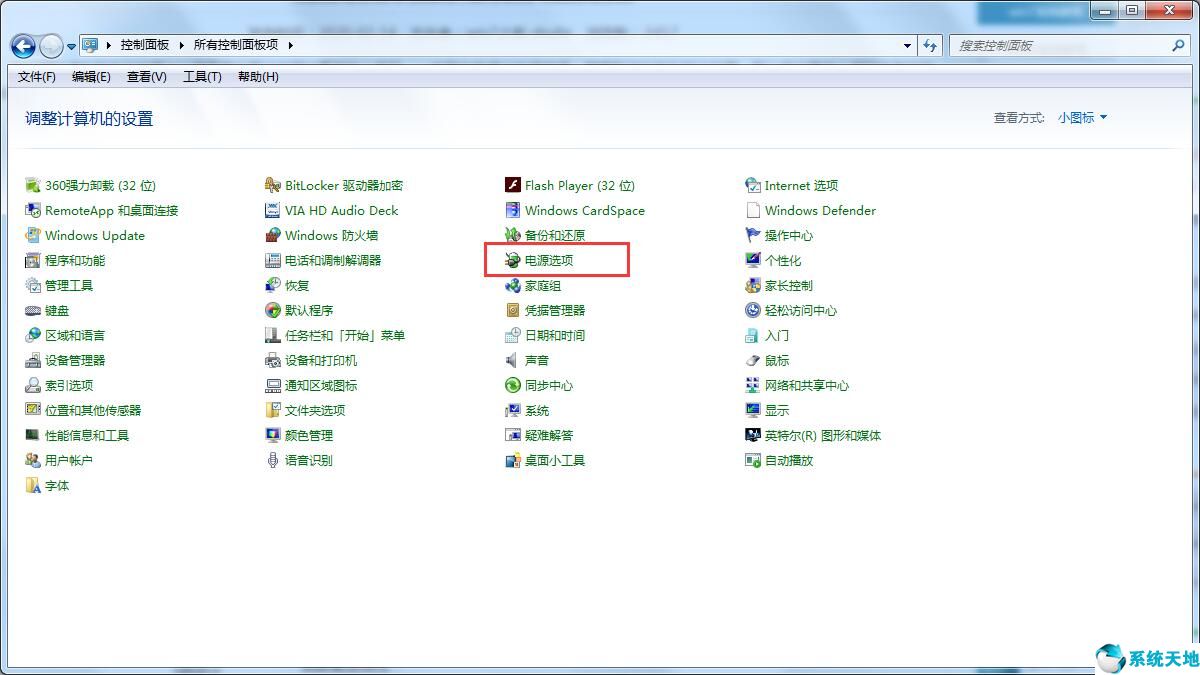Image resolution: width=1200 pixels, height=675 pixels.
Task: Click the 设备和打印机 icon
Action: [273, 360]
